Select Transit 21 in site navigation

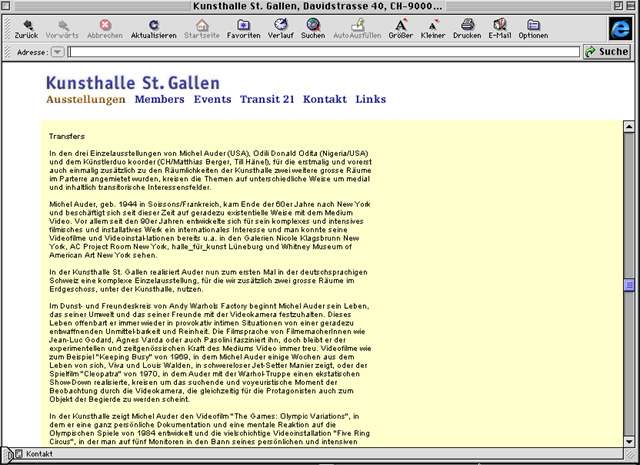pos(267,100)
